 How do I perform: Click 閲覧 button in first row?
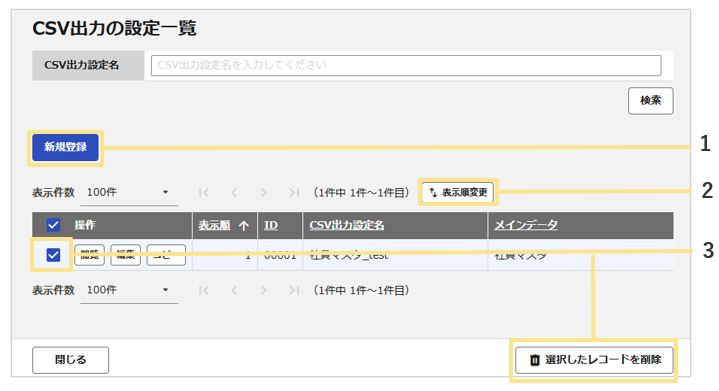pyautogui.click(x=89, y=255)
